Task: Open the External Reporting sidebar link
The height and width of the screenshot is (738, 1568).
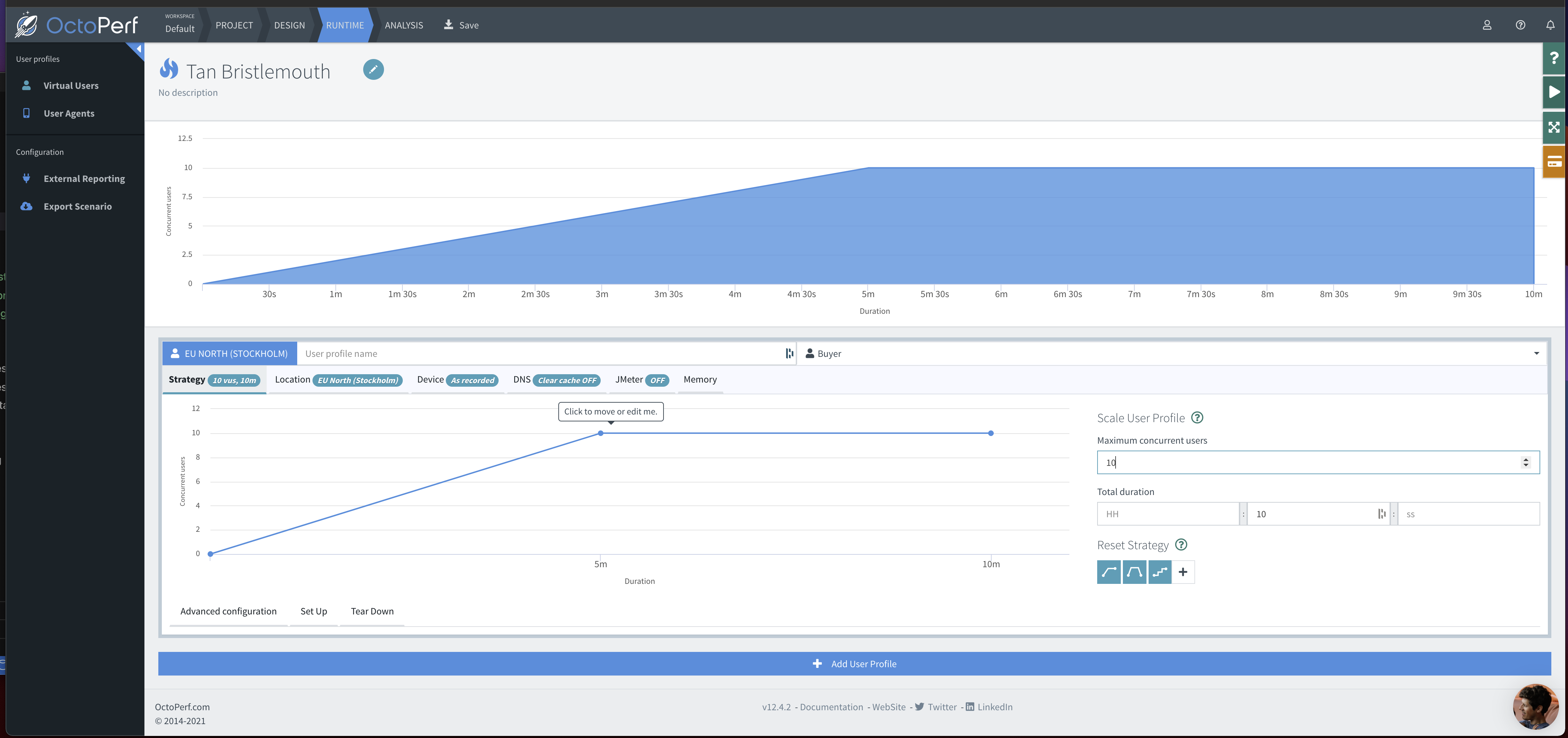Action: click(x=84, y=179)
